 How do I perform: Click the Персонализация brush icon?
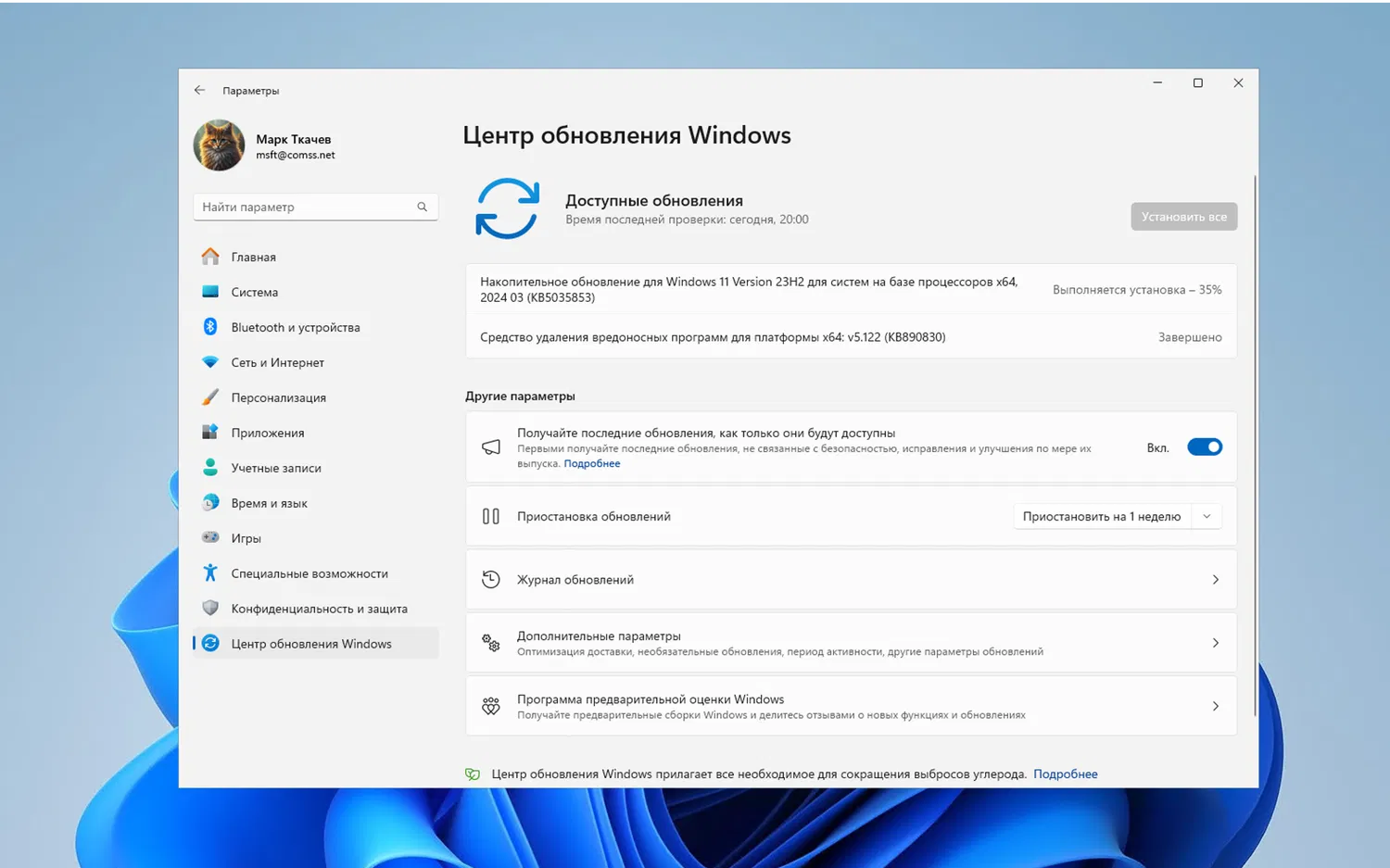(210, 397)
